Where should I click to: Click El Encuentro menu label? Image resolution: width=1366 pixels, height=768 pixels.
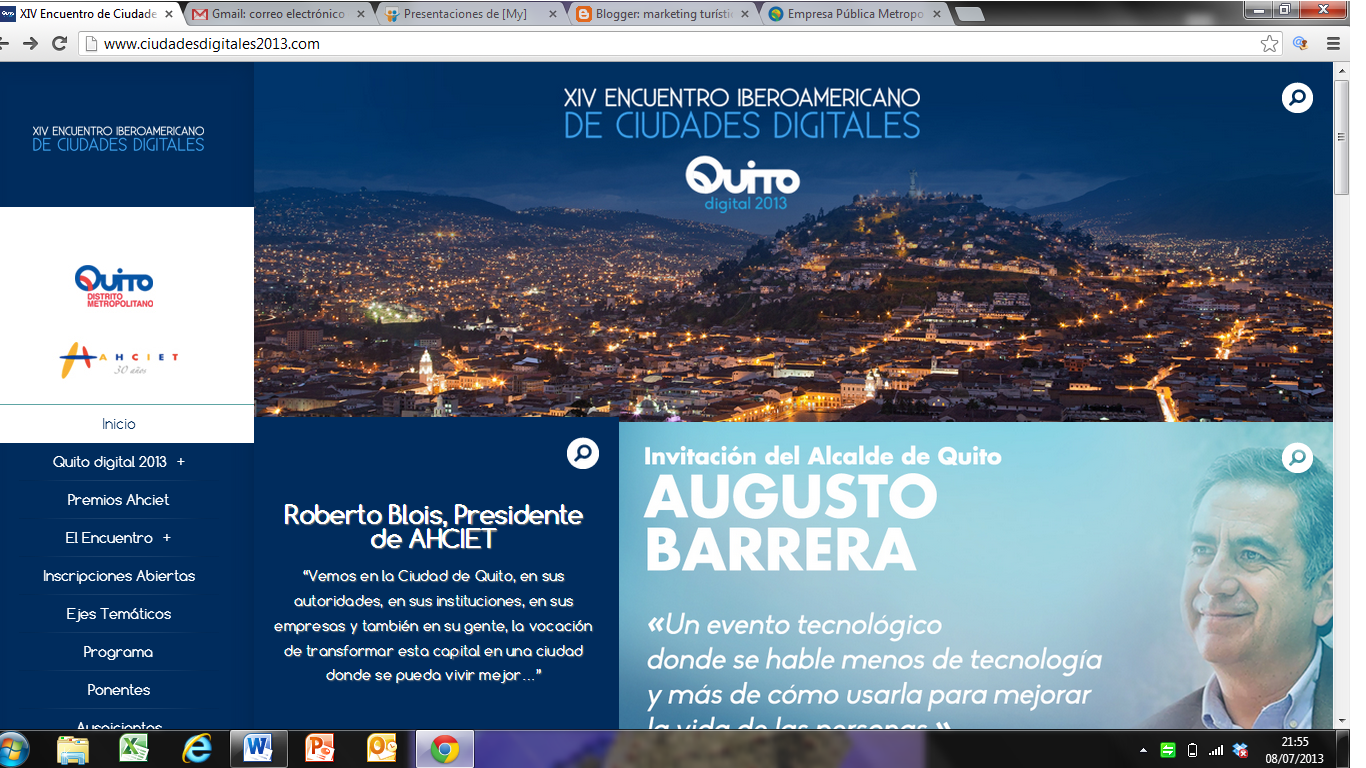109,538
